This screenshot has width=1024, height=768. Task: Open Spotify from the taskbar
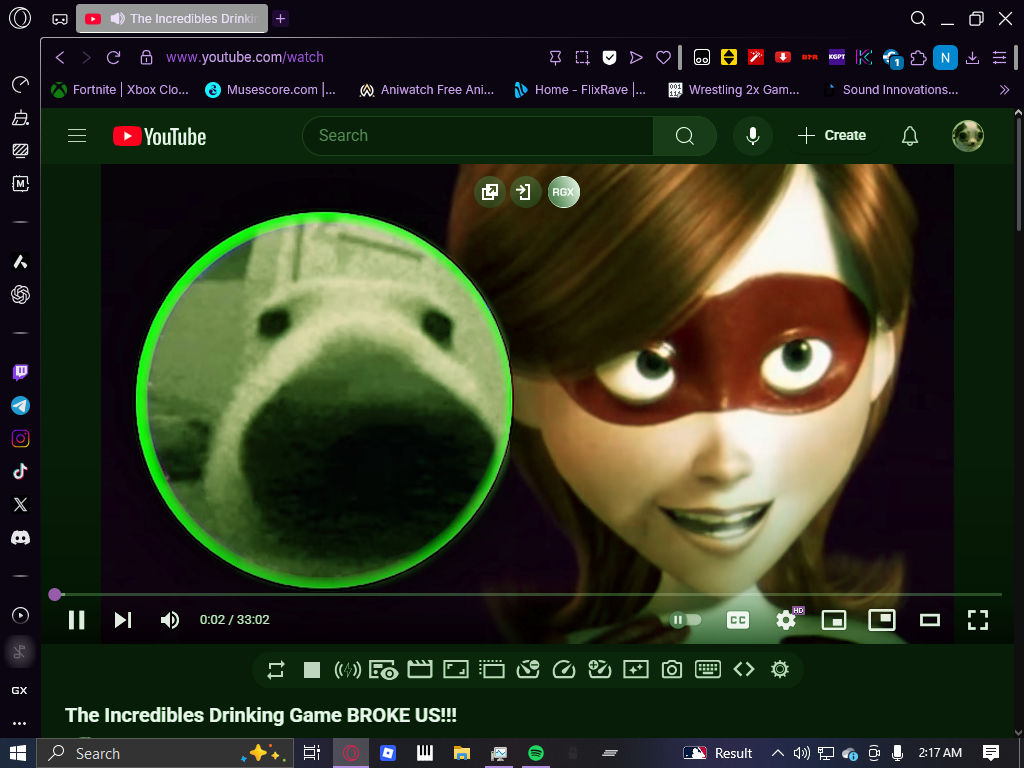pyautogui.click(x=536, y=753)
